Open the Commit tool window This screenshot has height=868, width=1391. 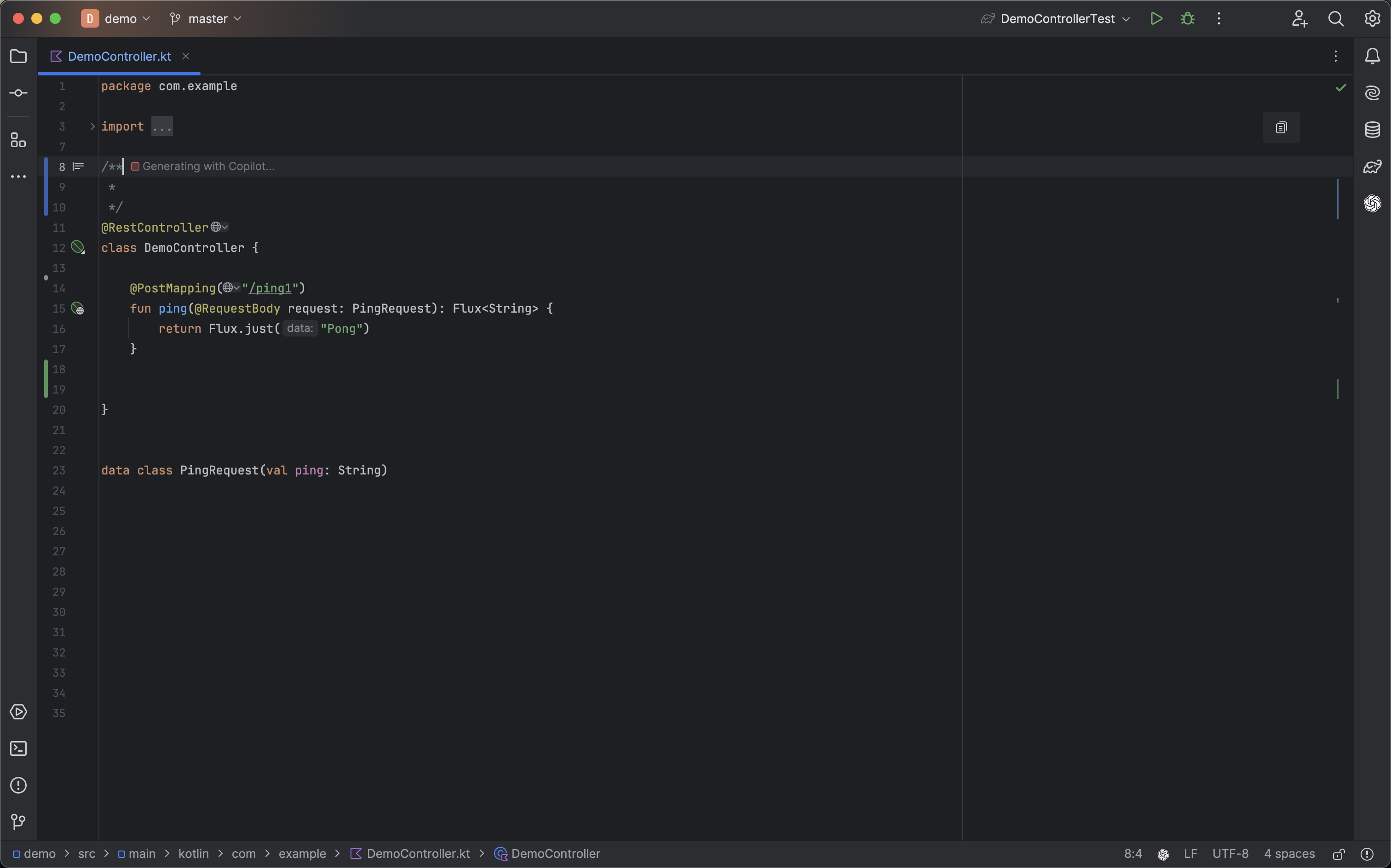point(18,93)
